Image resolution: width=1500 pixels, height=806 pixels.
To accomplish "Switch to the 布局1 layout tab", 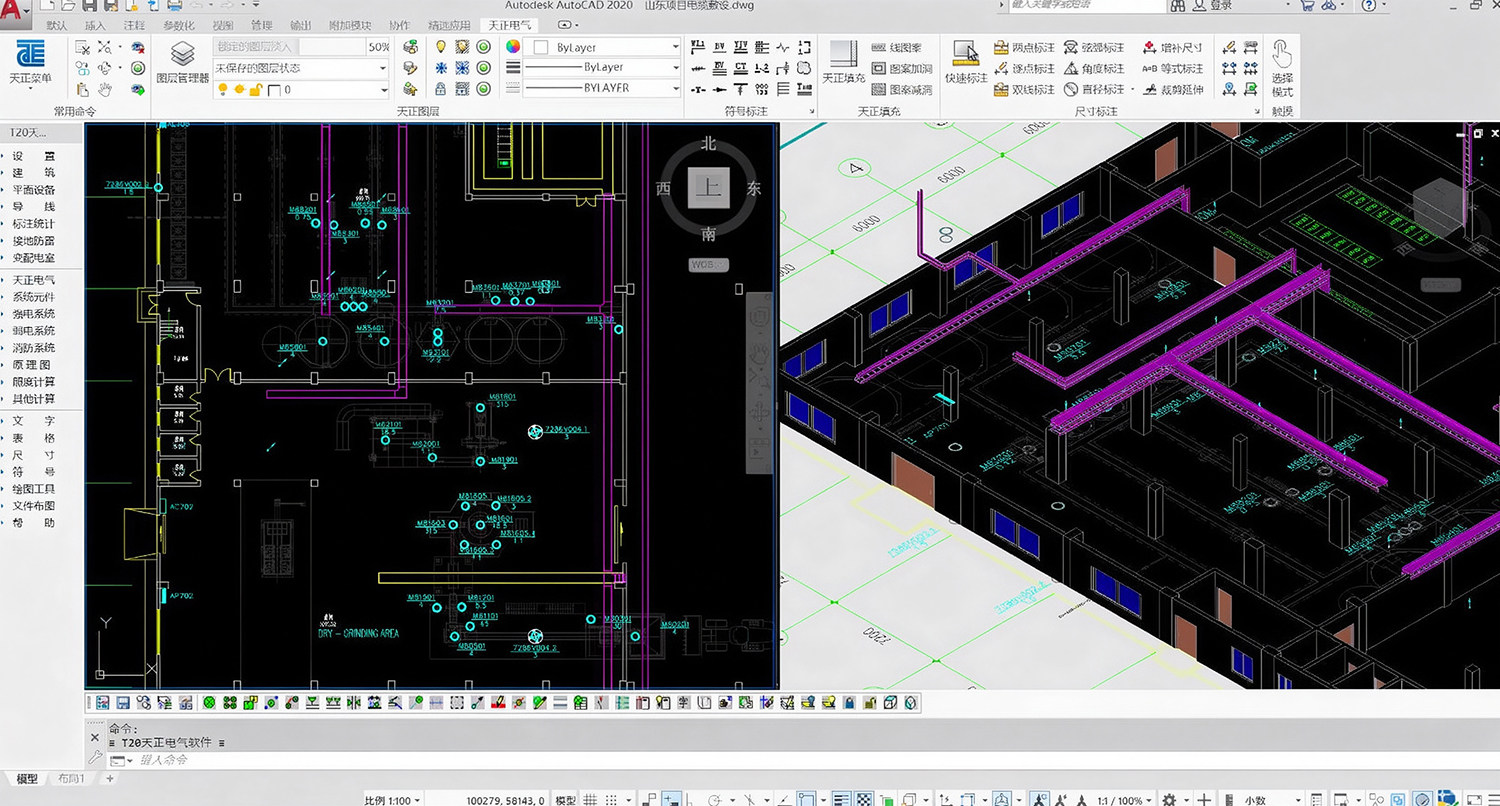I will pos(72,778).
